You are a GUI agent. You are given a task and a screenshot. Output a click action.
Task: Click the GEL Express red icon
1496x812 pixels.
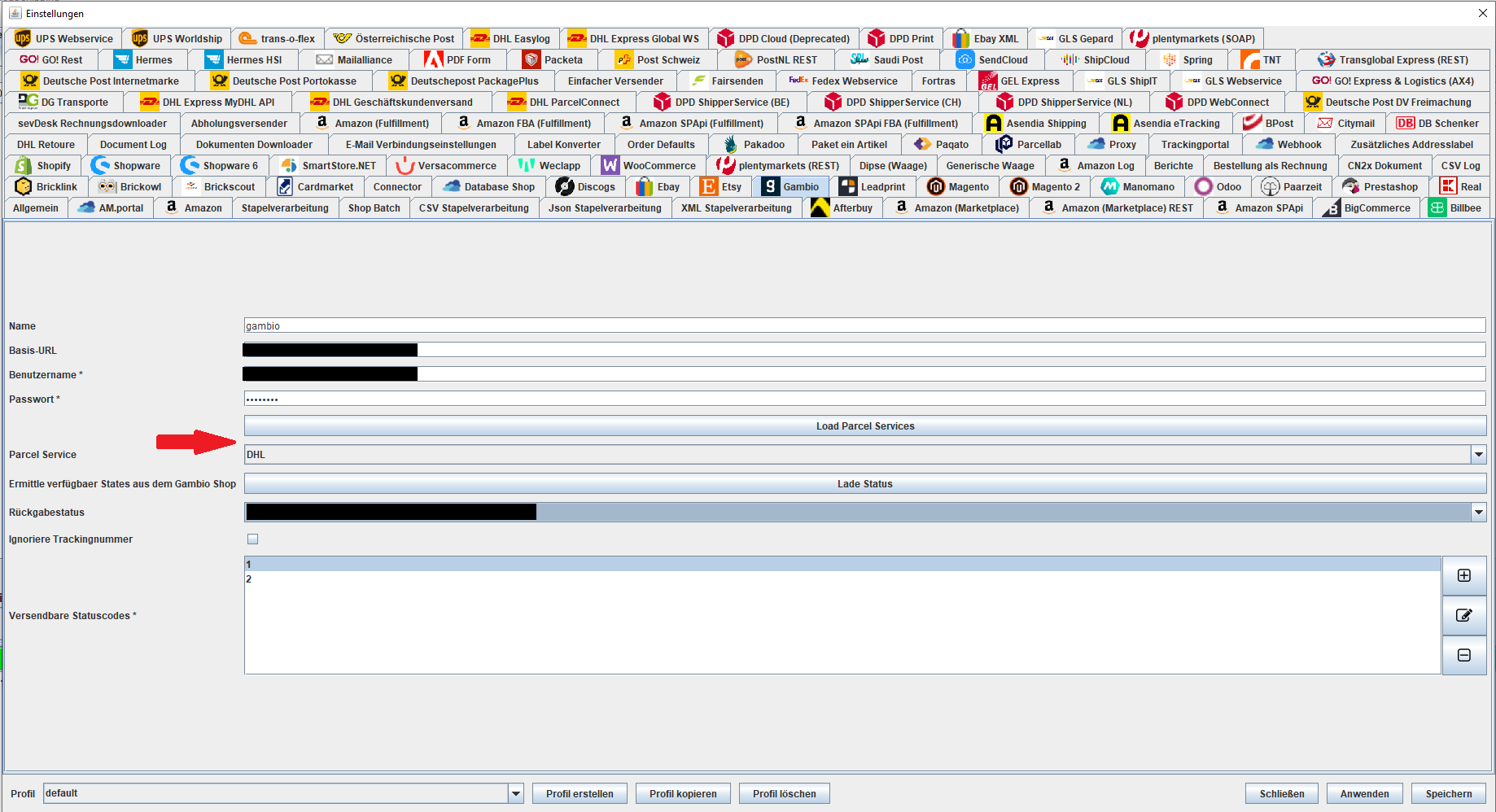pos(988,81)
